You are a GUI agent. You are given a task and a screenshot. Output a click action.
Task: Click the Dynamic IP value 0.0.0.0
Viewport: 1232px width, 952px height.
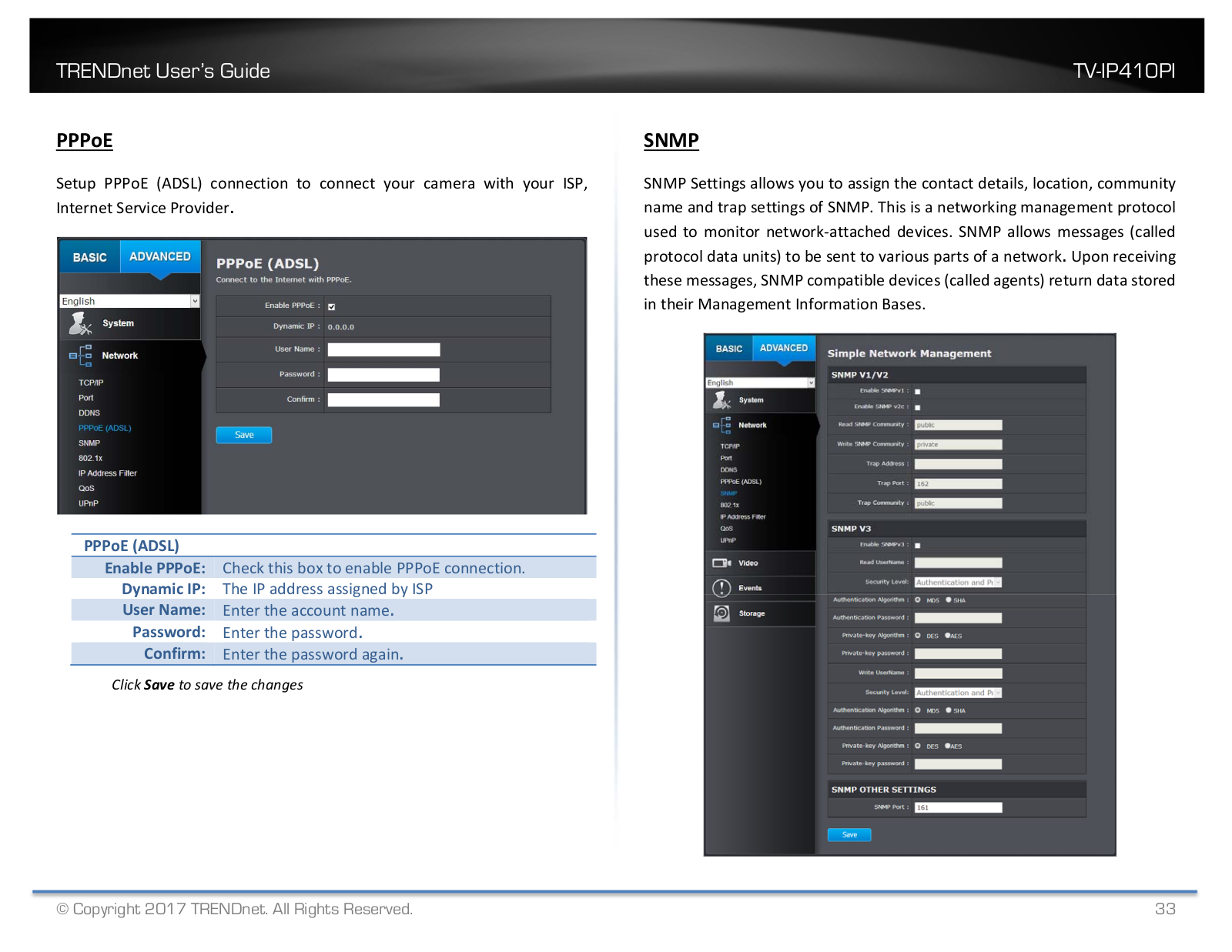(341, 327)
